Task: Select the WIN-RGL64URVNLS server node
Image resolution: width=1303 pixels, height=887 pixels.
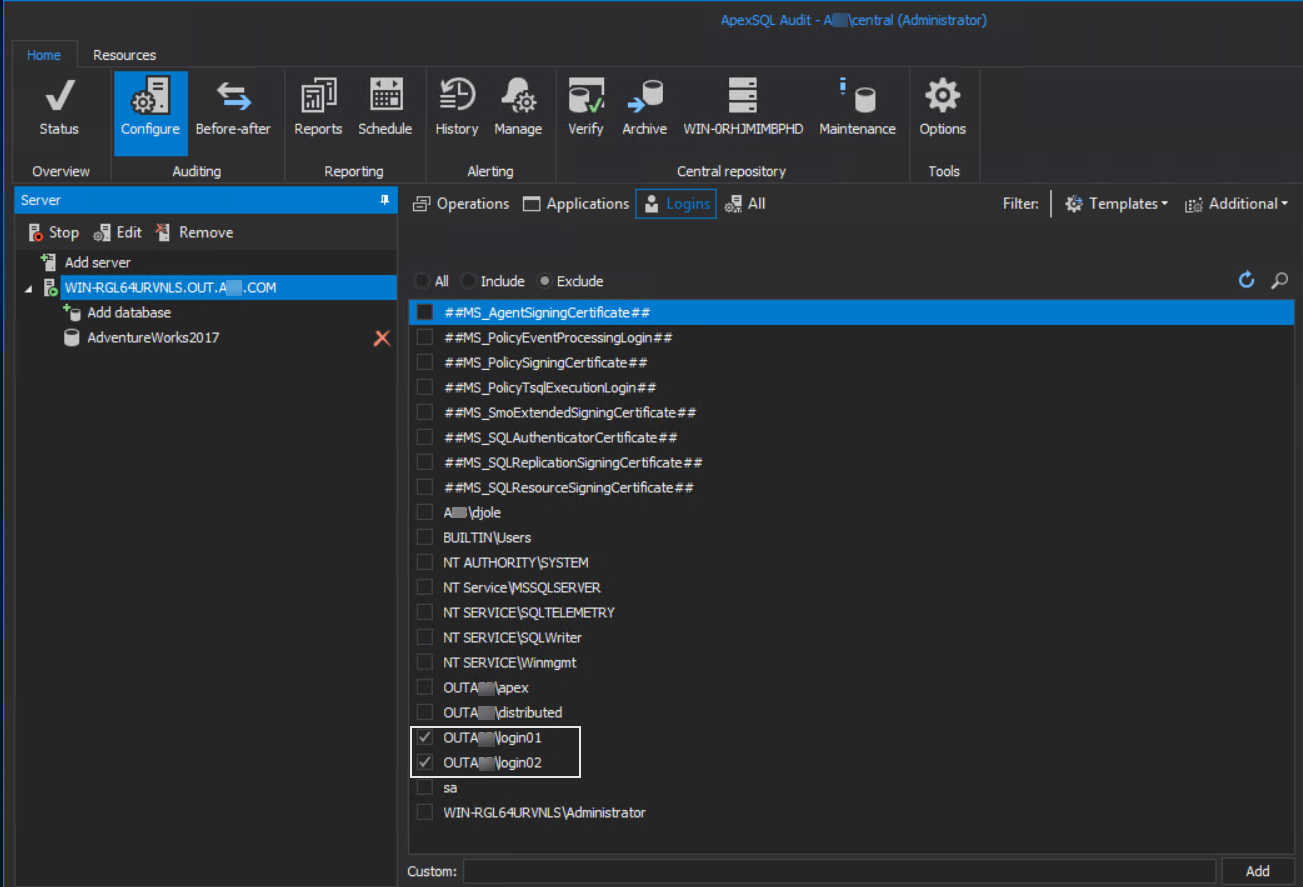Action: 170,287
